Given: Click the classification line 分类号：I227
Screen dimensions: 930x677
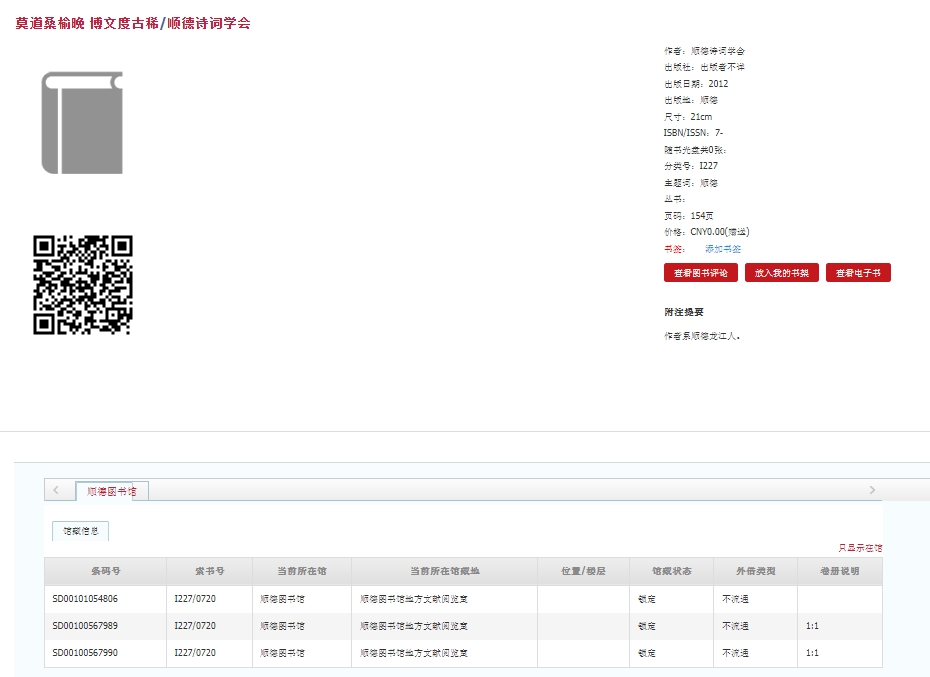Looking at the screenshot, I should 691,166.
